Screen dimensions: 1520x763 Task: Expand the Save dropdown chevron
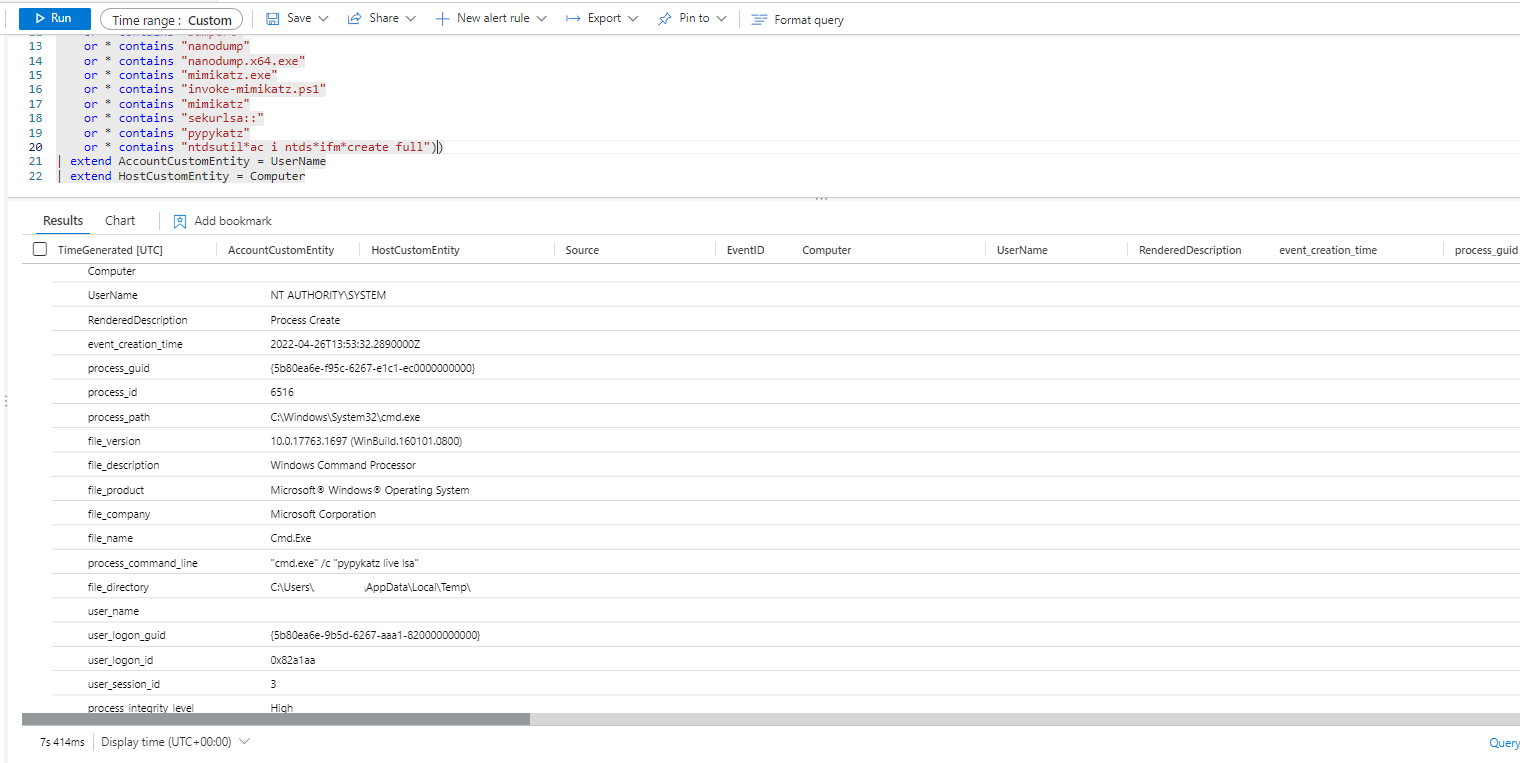(x=322, y=19)
